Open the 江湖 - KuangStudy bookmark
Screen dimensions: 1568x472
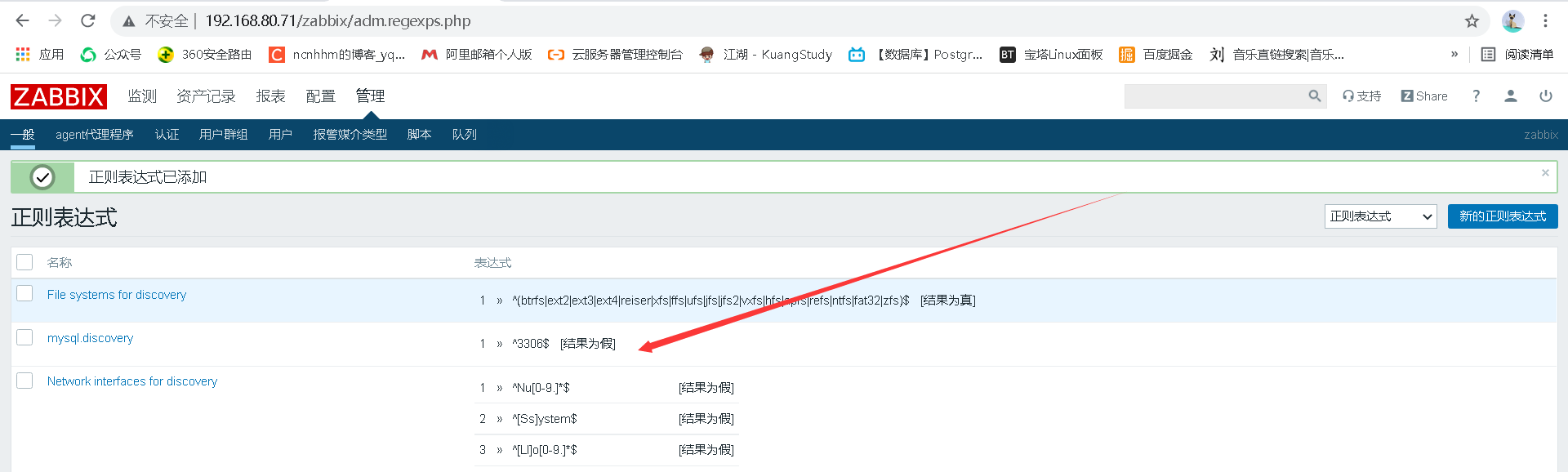point(765,54)
